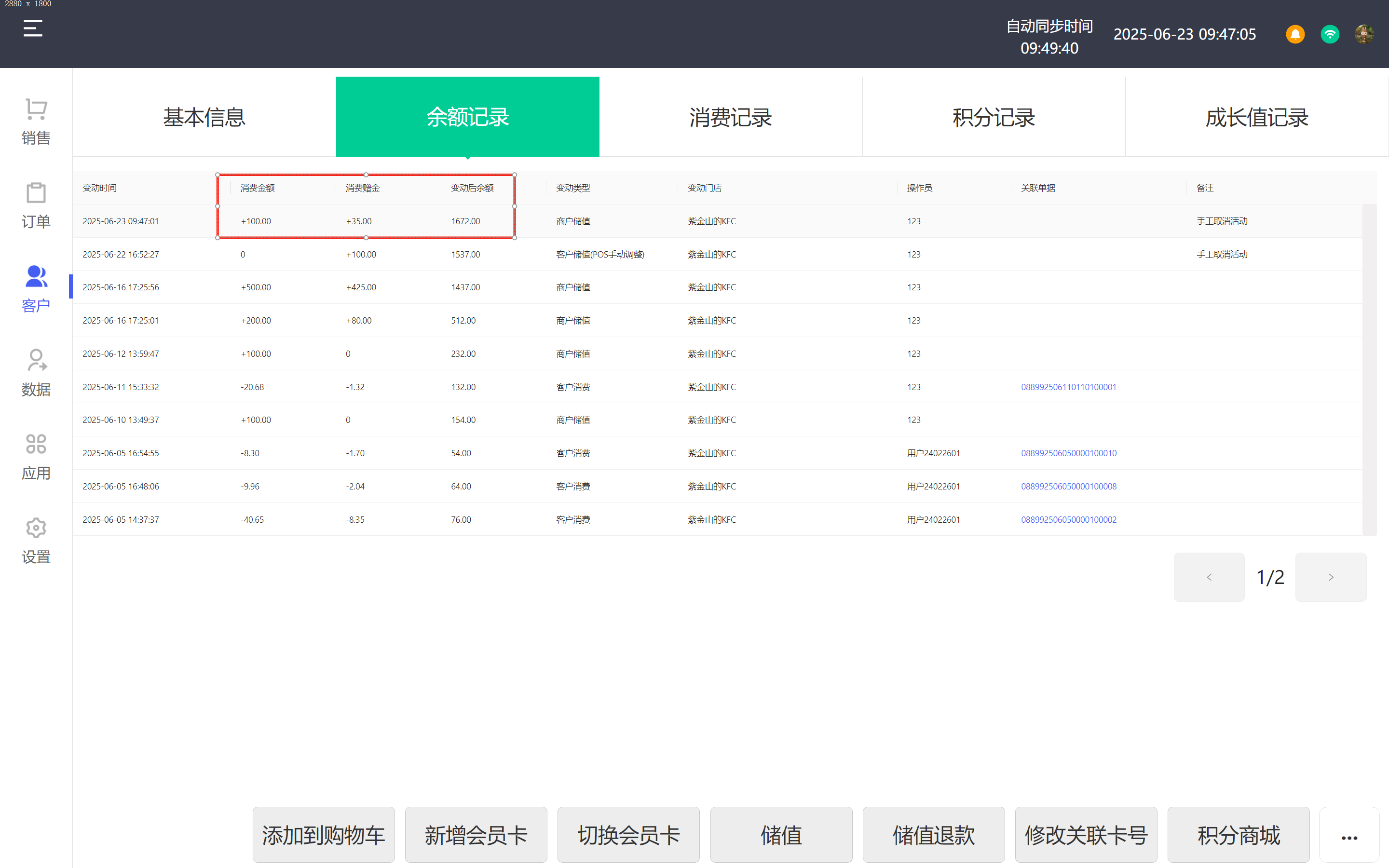
Task: Click the 积分商城 button
Action: click(x=1239, y=835)
